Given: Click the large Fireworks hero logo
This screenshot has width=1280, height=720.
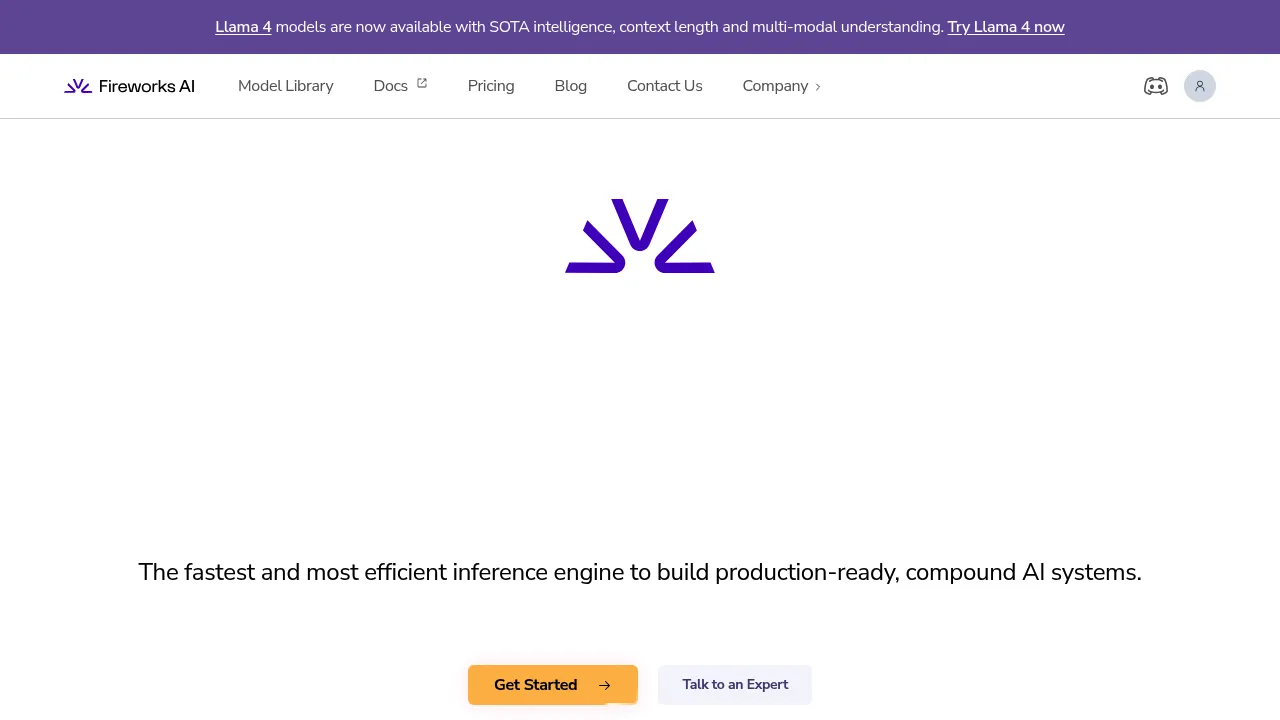Looking at the screenshot, I should point(640,236).
